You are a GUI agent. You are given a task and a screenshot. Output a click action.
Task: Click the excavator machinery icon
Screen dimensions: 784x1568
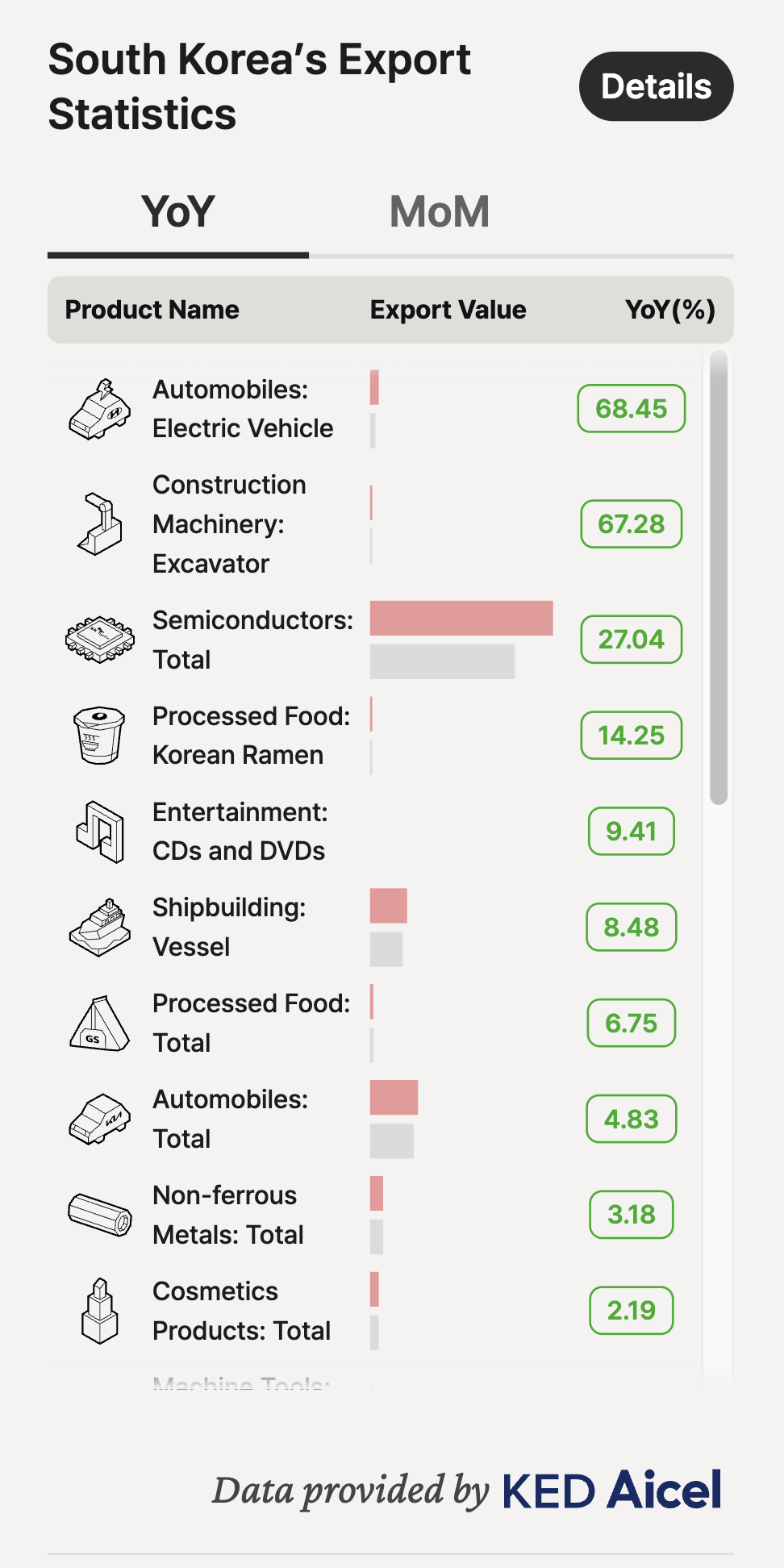click(99, 524)
